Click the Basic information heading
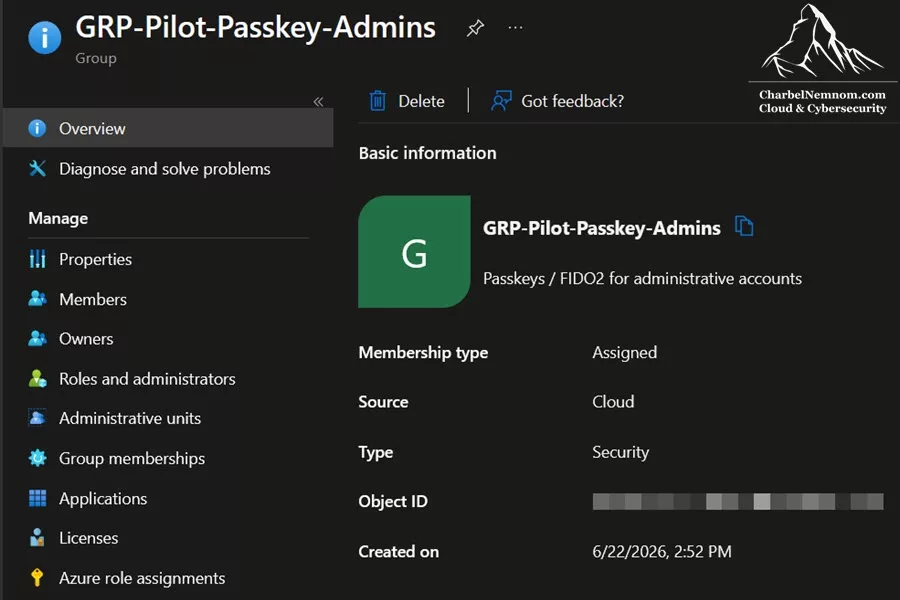The image size is (900, 600). point(428,153)
